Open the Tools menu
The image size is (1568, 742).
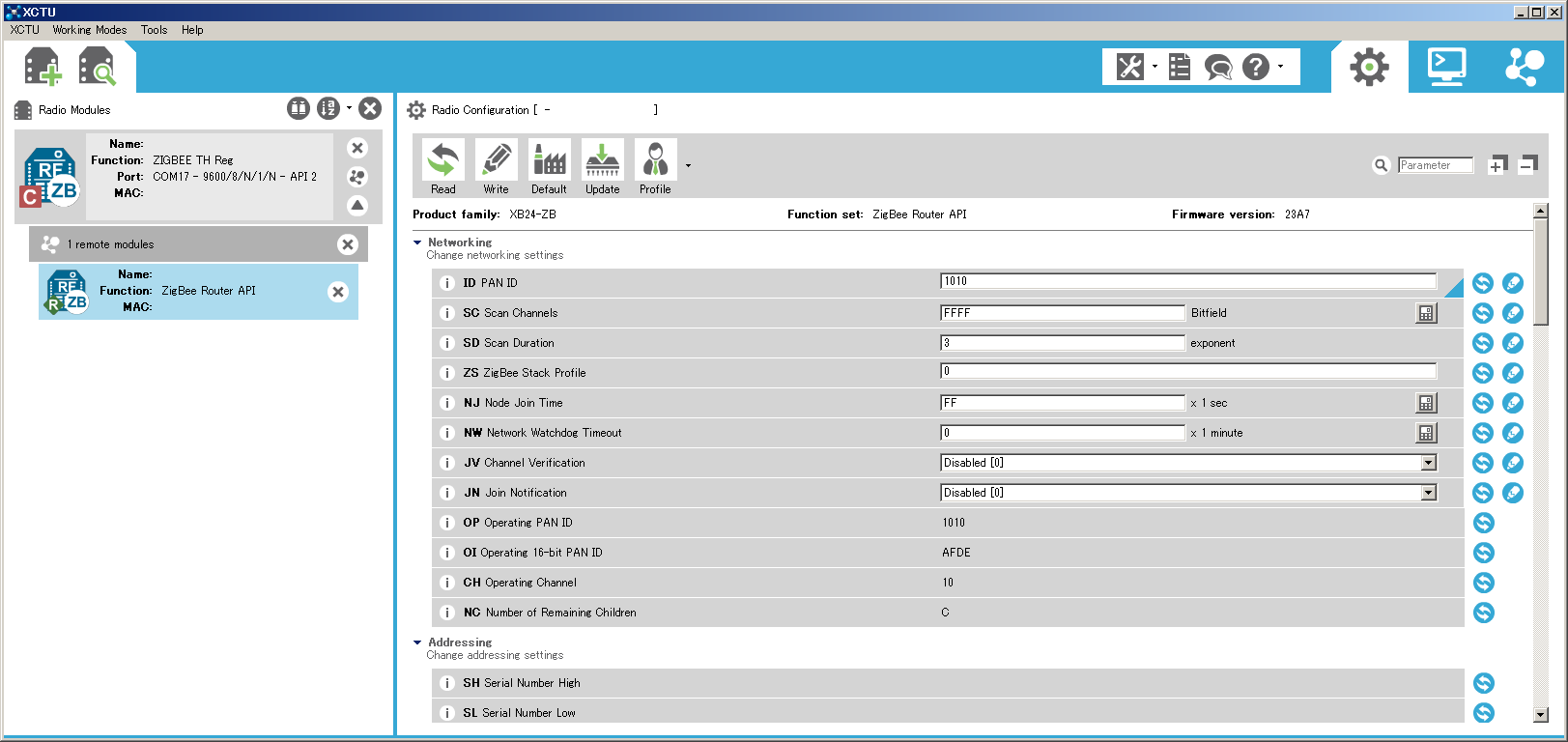point(155,30)
